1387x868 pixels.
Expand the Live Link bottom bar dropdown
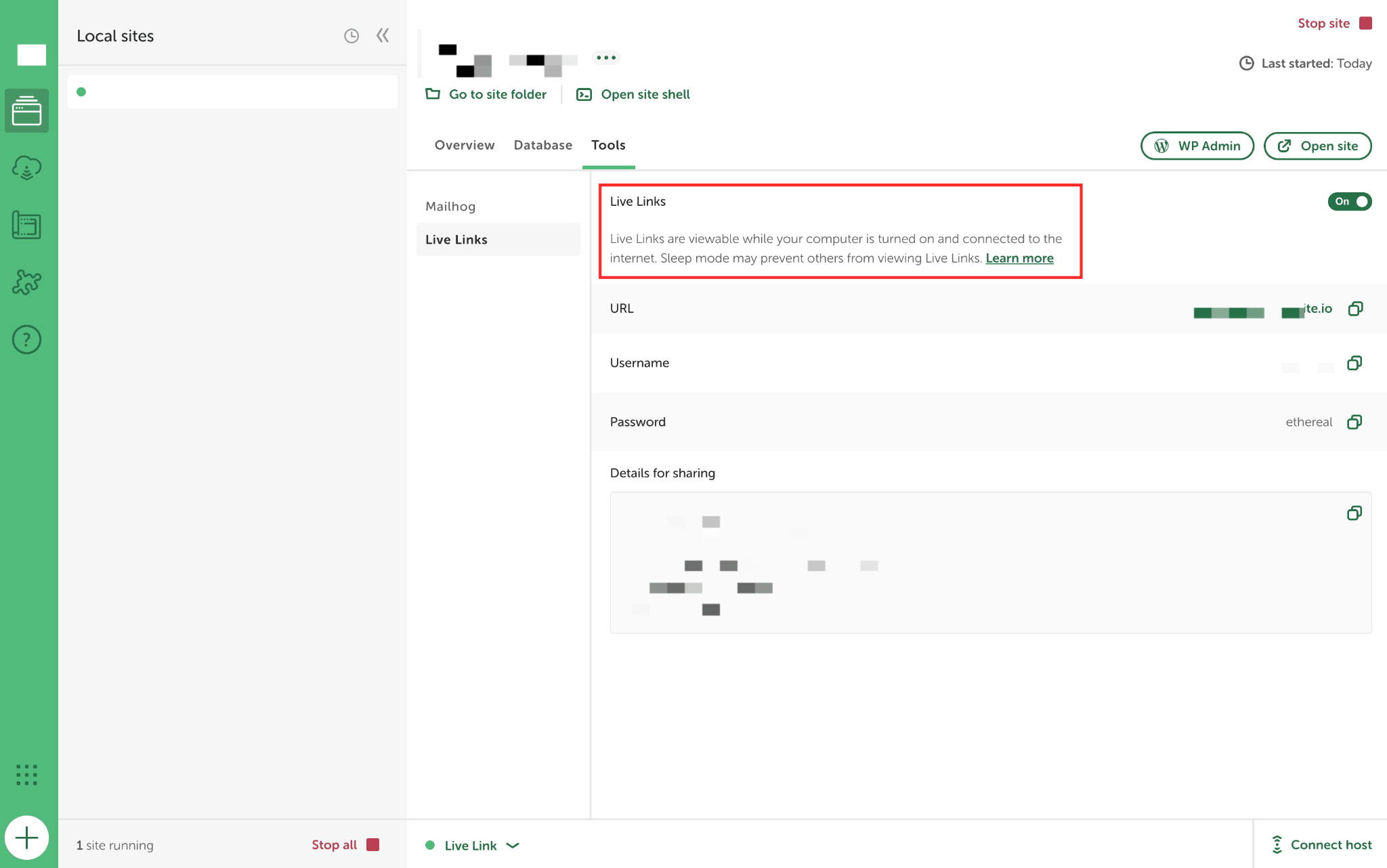[x=514, y=845]
